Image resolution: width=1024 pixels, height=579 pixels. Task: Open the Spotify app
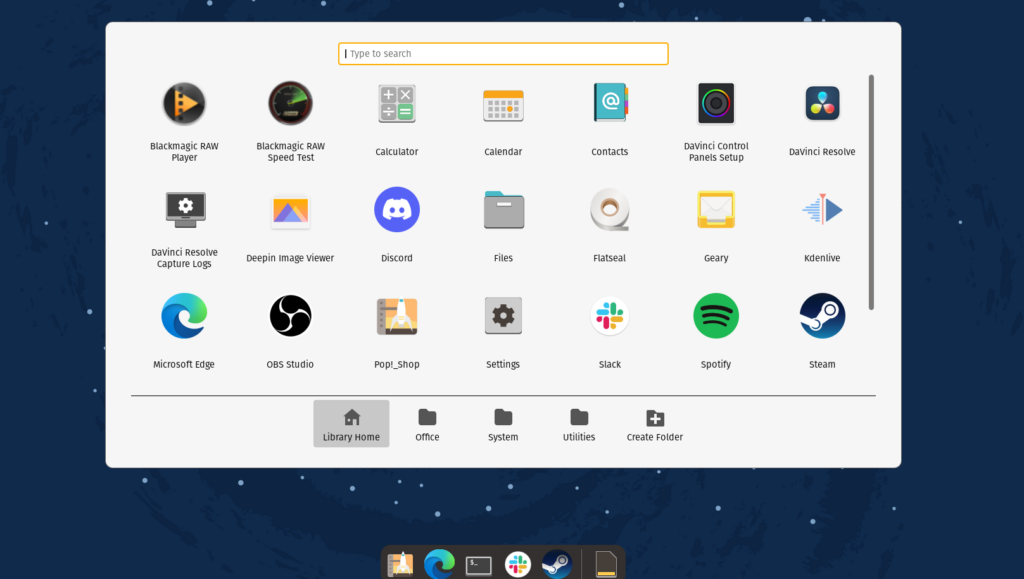(716, 316)
